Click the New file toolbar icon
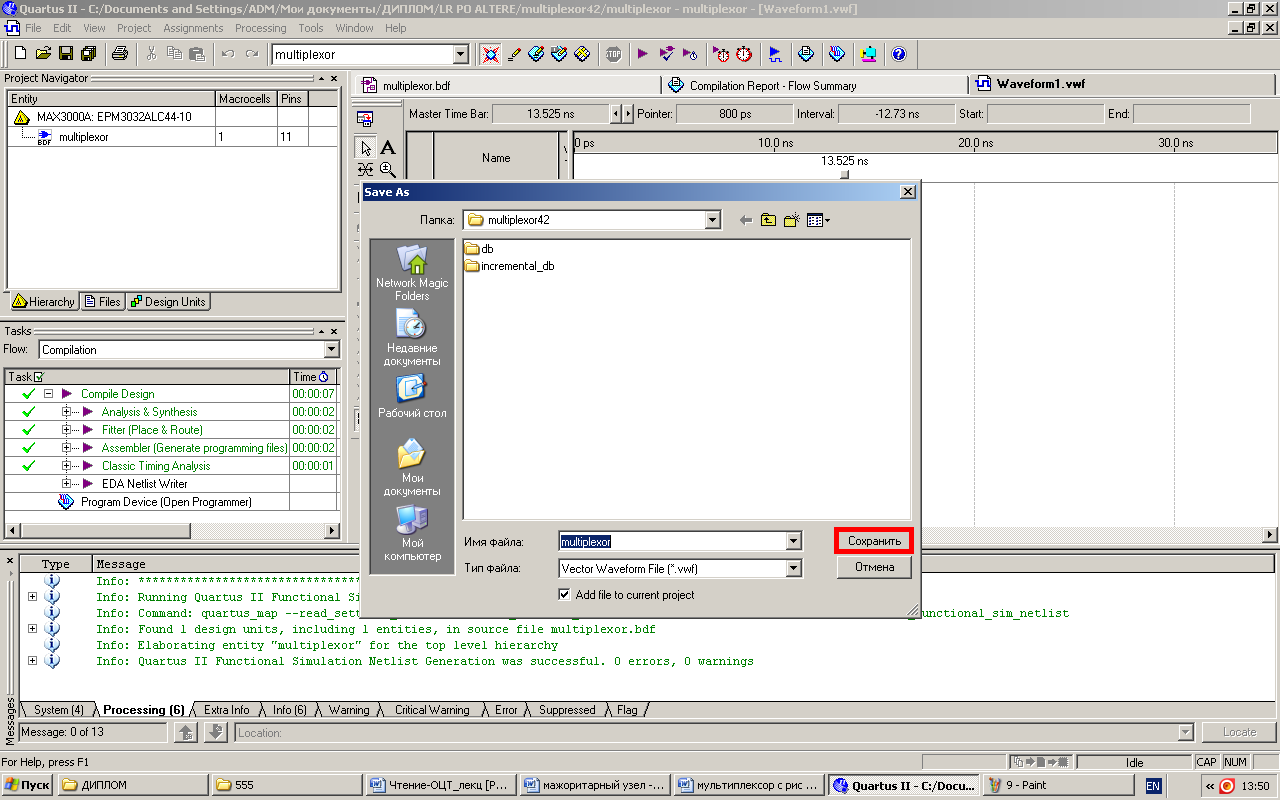This screenshot has height=800, width=1280. pyautogui.click(x=20, y=53)
